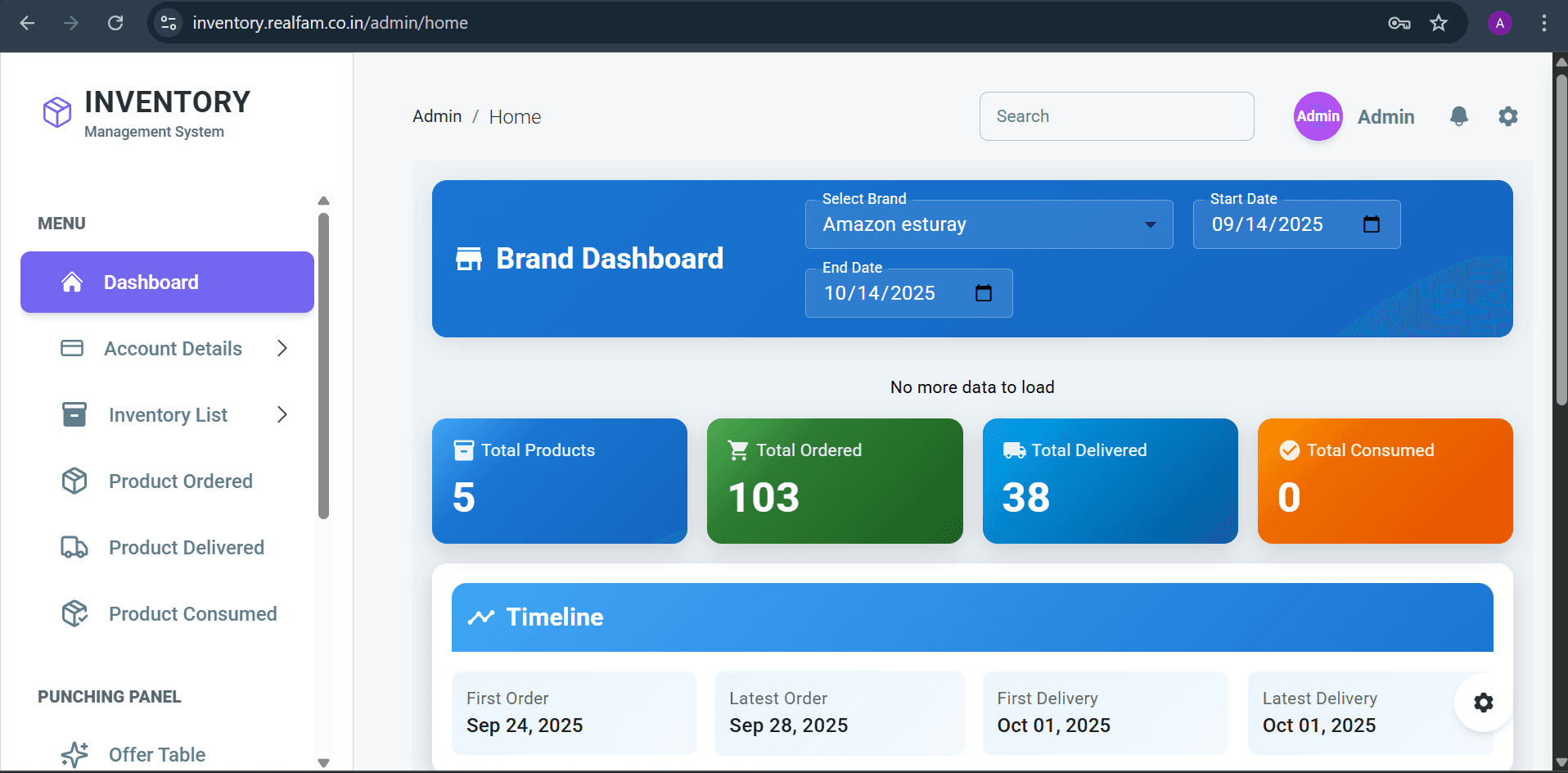This screenshot has height=773, width=1568.
Task: Expand the Account Details submenu chevron
Action: tap(282, 348)
